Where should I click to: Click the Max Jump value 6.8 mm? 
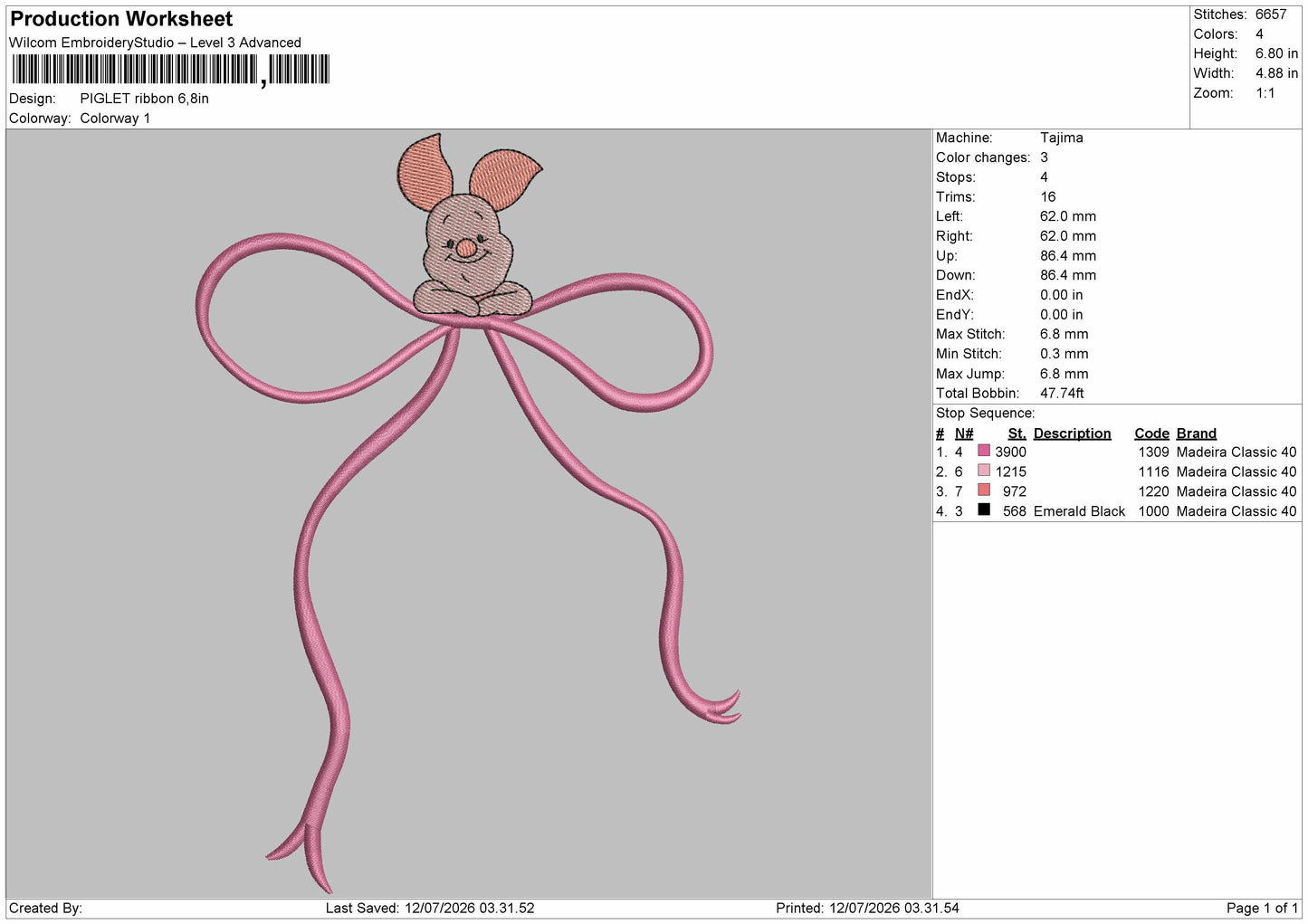click(x=1065, y=374)
